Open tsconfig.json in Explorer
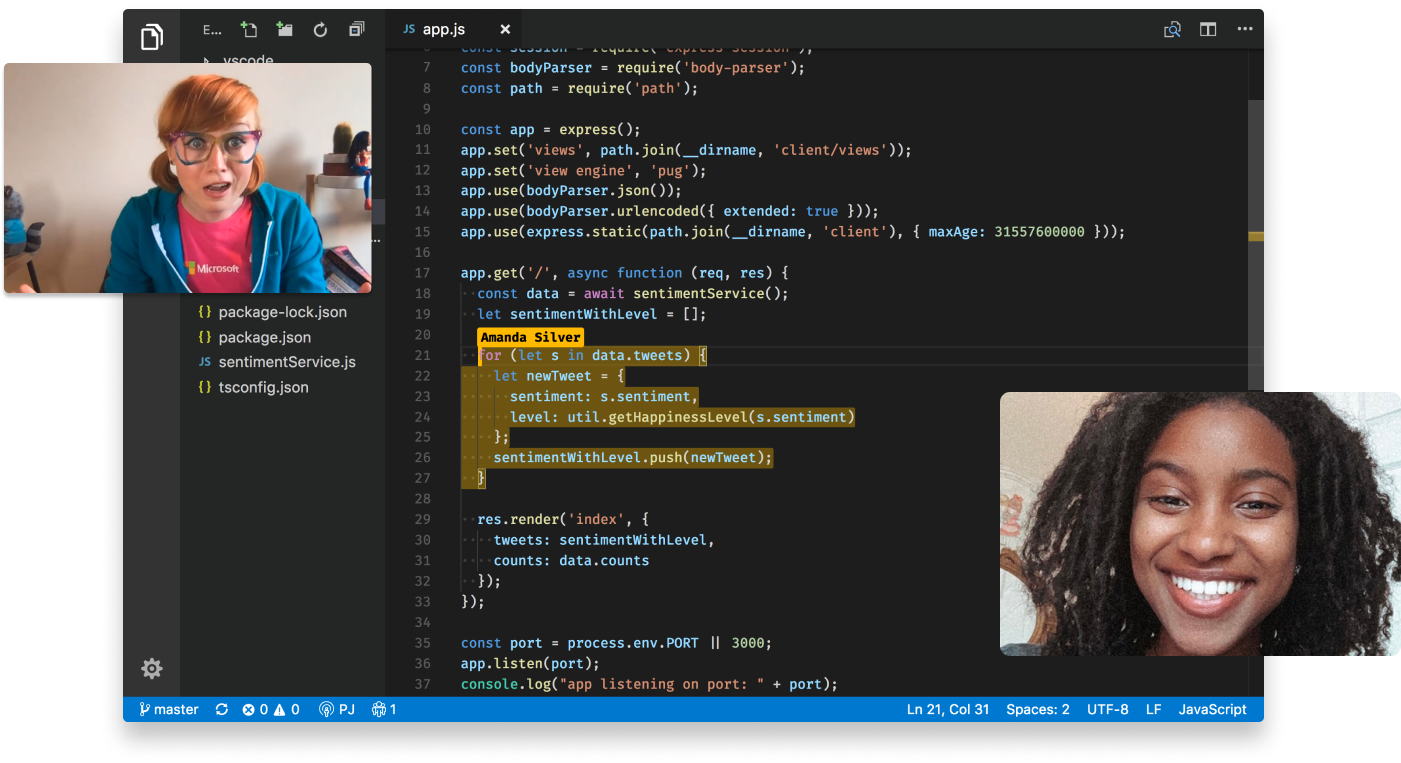1401x763 pixels. point(254,387)
